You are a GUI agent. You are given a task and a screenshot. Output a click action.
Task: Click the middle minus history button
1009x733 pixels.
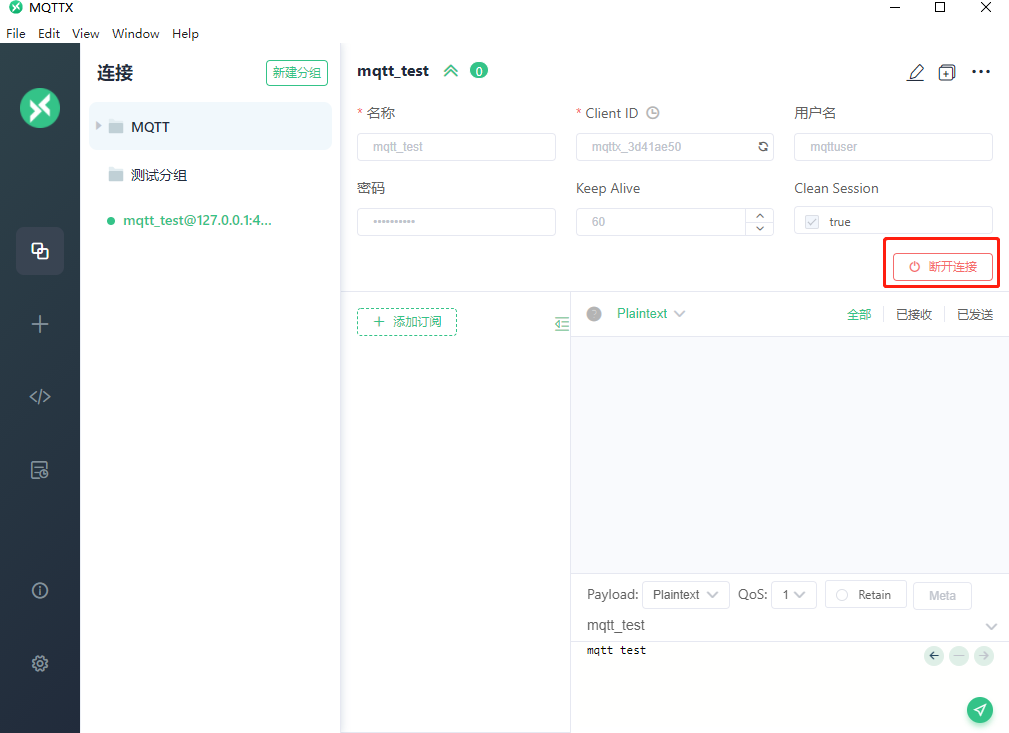959,656
